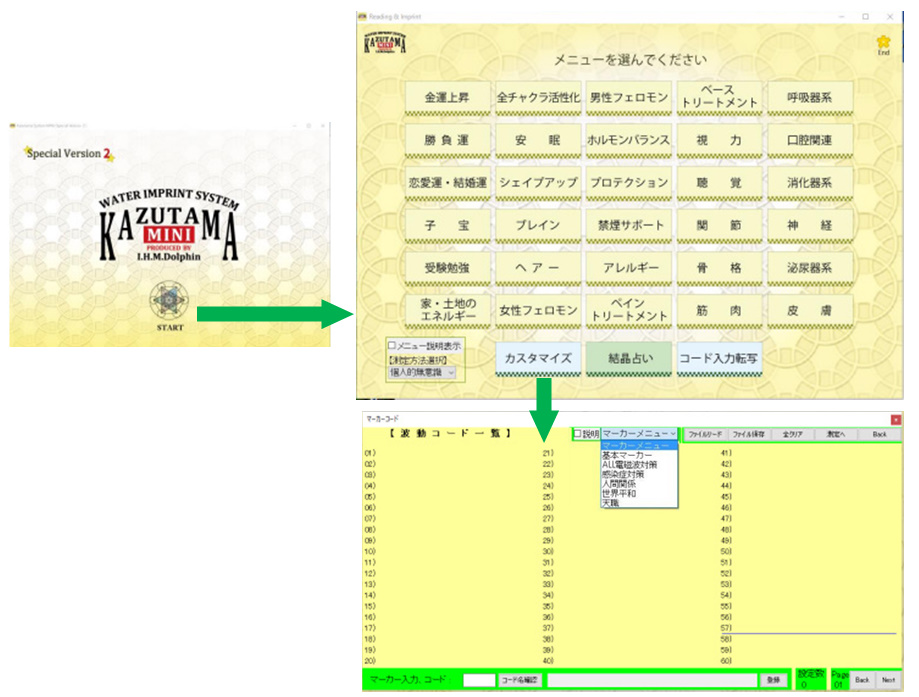Select the 呼吸器系 menu
Viewport: 919px width, 697px height.
pos(810,98)
